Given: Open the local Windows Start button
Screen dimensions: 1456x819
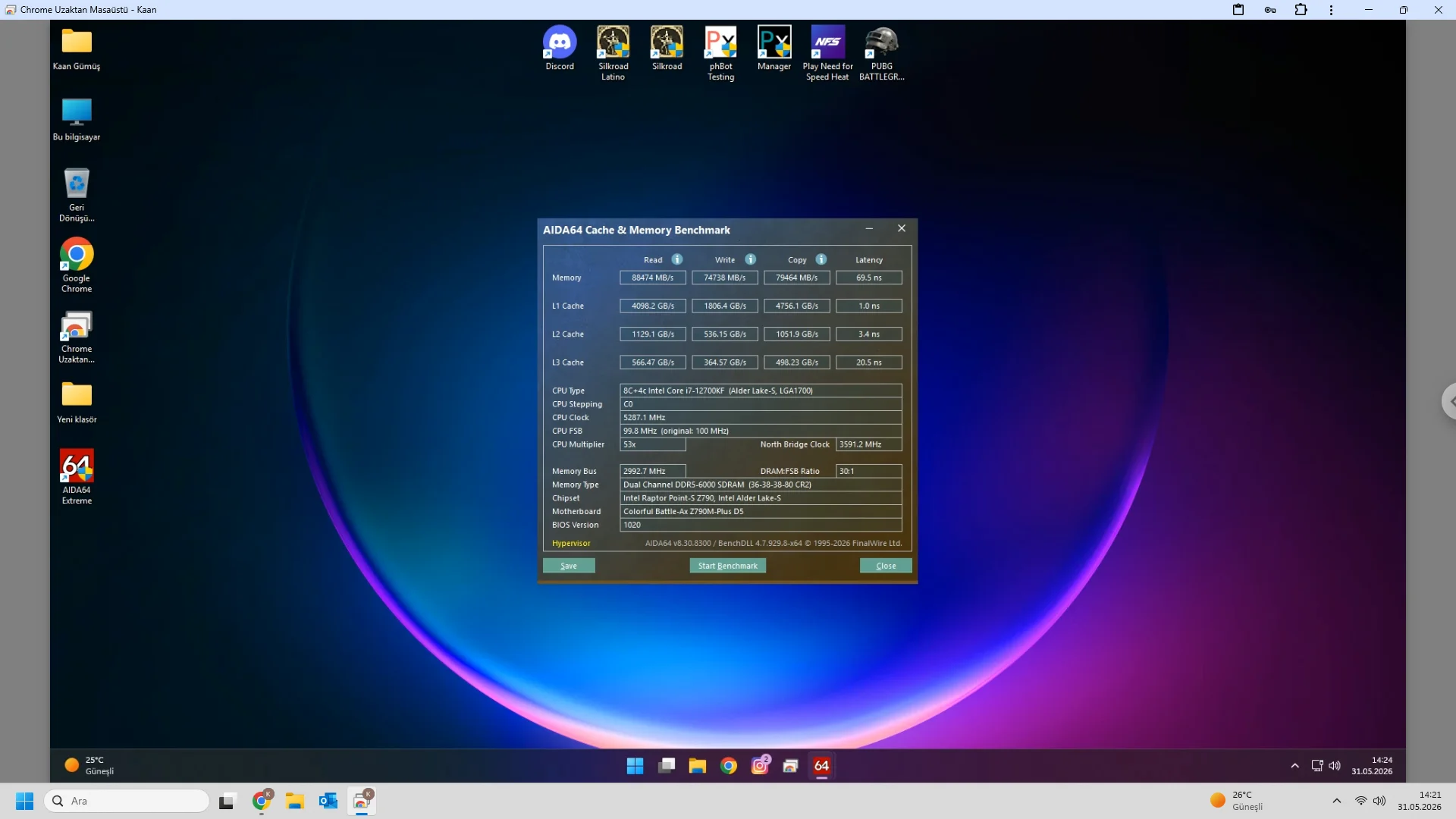Looking at the screenshot, I should (x=25, y=801).
